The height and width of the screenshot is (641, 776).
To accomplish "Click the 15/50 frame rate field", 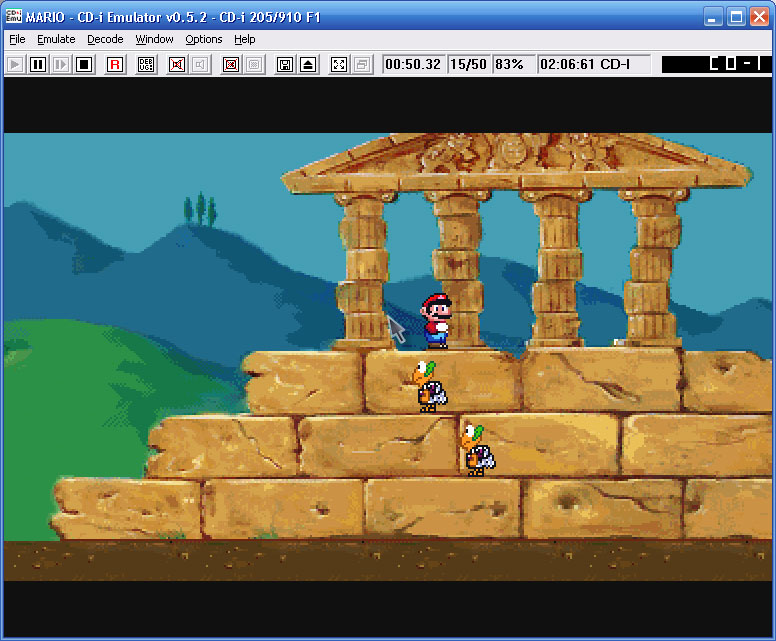I will coord(469,64).
